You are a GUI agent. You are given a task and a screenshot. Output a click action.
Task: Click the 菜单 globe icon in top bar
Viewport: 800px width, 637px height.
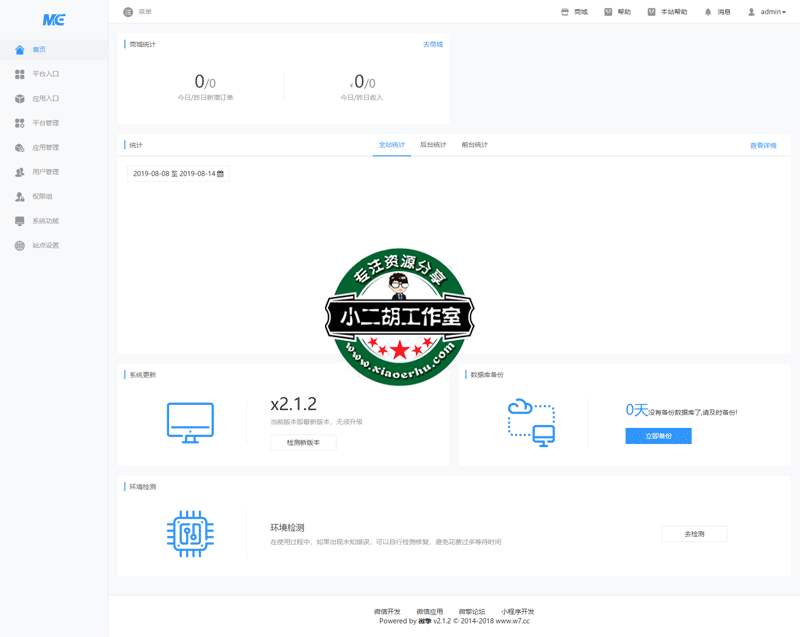(128, 12)
